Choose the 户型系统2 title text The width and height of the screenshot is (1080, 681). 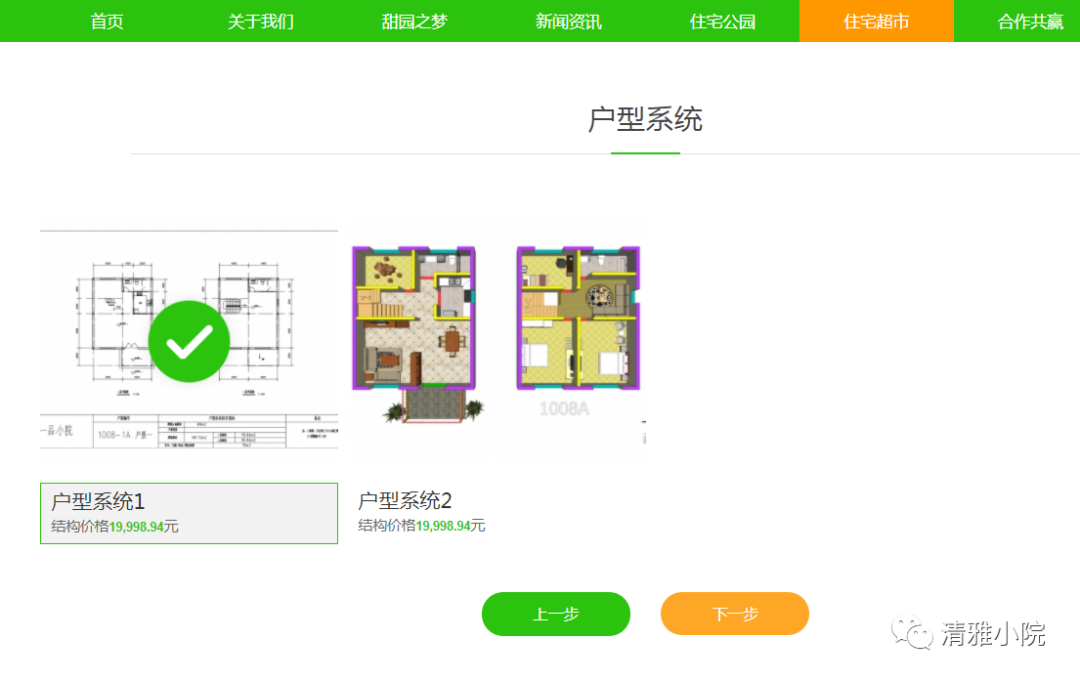pyautogui.click(x=405, y=501)
